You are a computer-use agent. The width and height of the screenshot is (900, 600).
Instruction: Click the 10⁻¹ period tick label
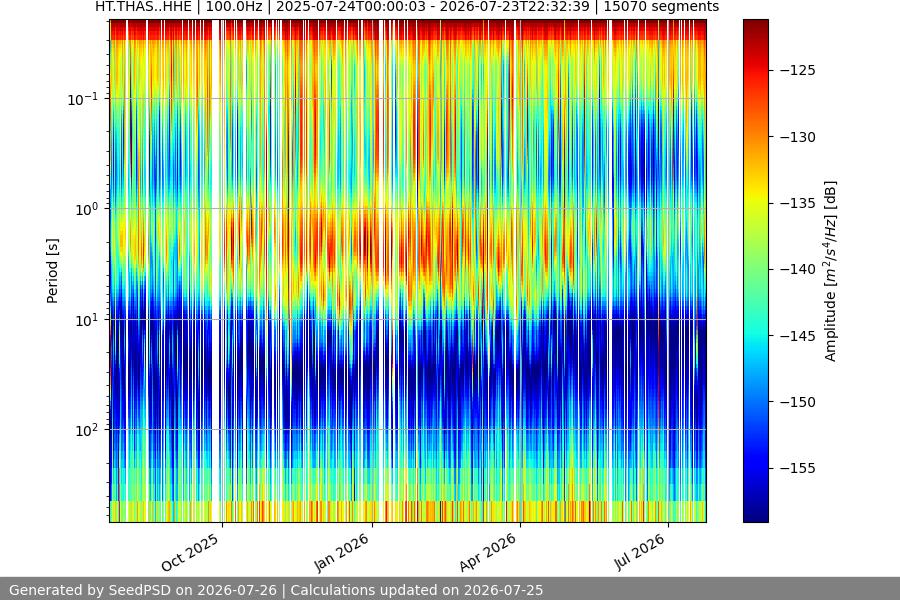point(82,99)
